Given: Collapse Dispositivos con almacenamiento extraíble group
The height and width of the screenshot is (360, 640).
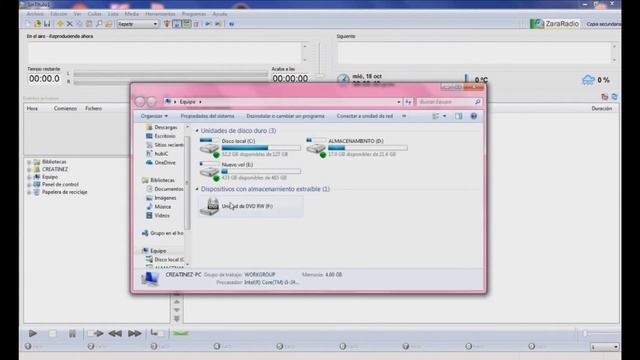Looking at the screenshot, I should pyautogui.click(x=197, y=189).
